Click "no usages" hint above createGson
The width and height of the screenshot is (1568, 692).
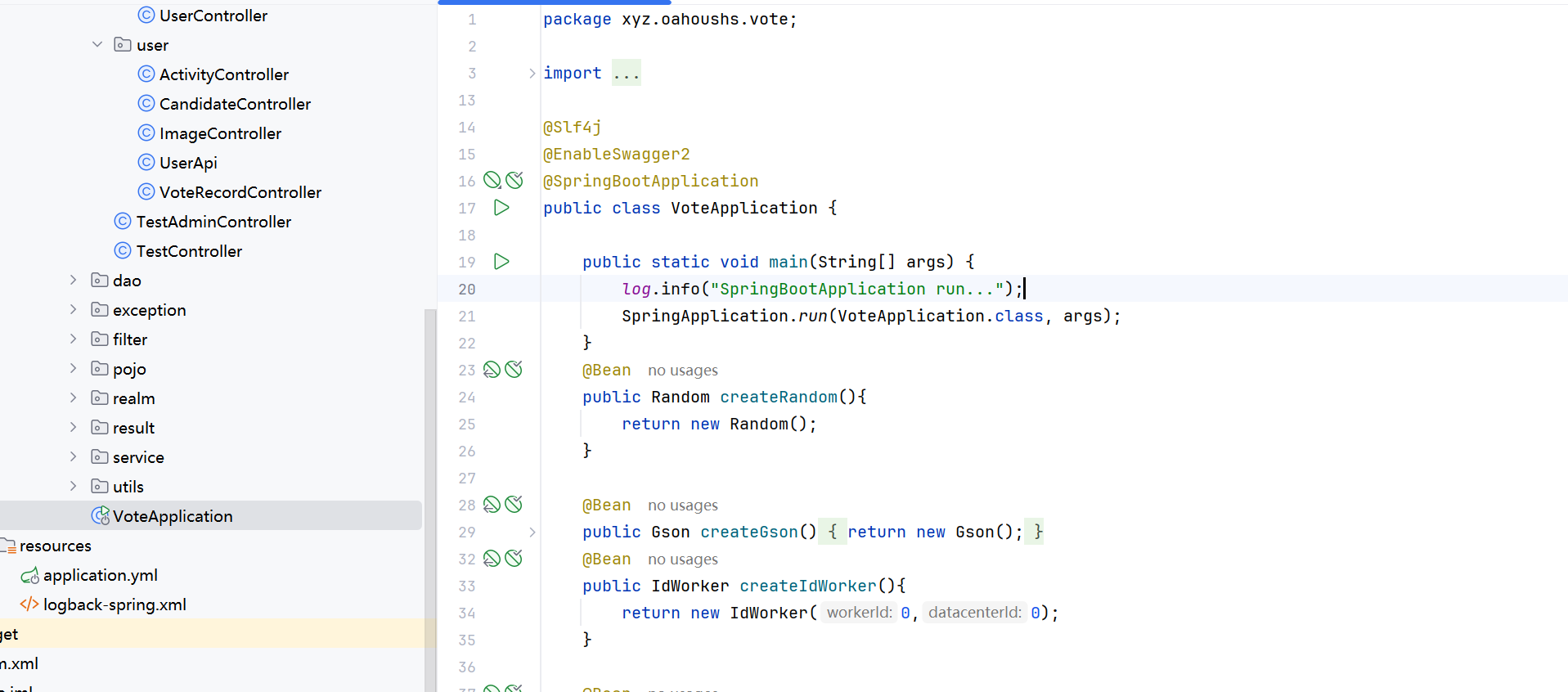tap(683, 506)
